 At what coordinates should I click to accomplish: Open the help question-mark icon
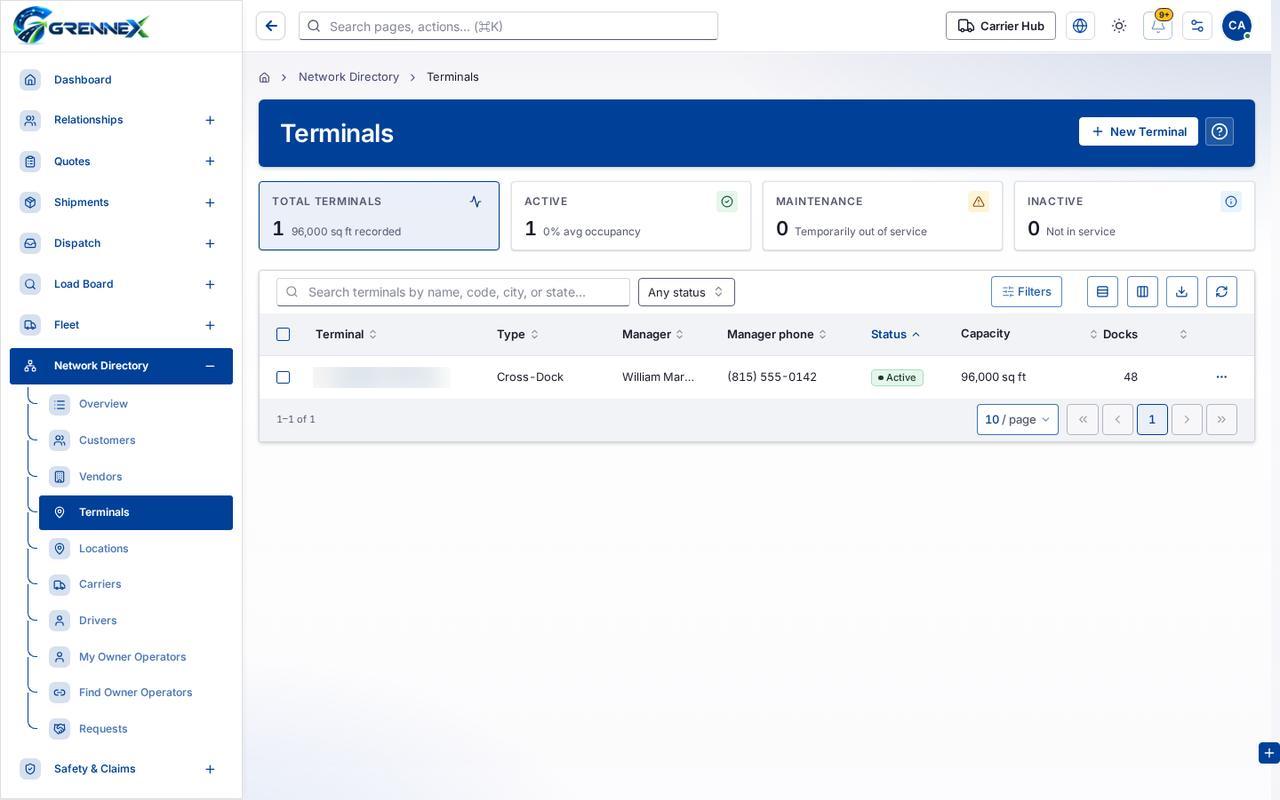click(x=1219, y=132)
